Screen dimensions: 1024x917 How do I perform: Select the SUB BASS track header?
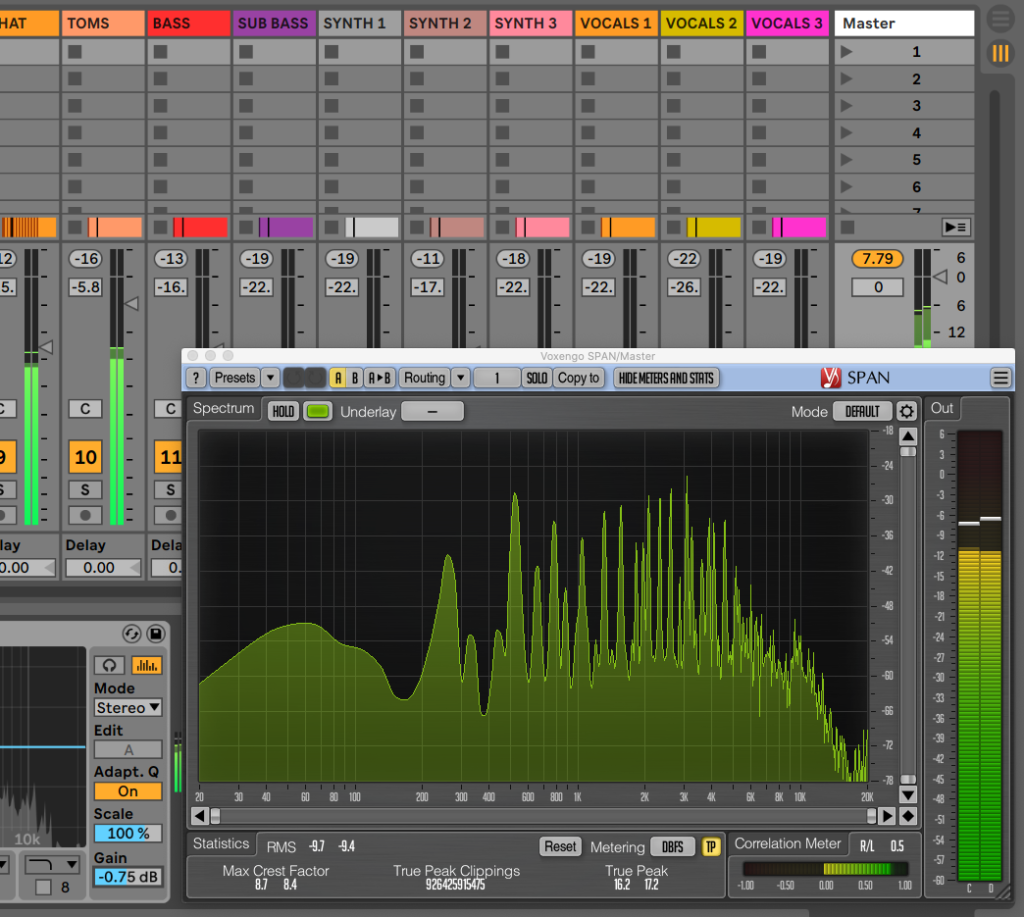[x=274, y=24]
